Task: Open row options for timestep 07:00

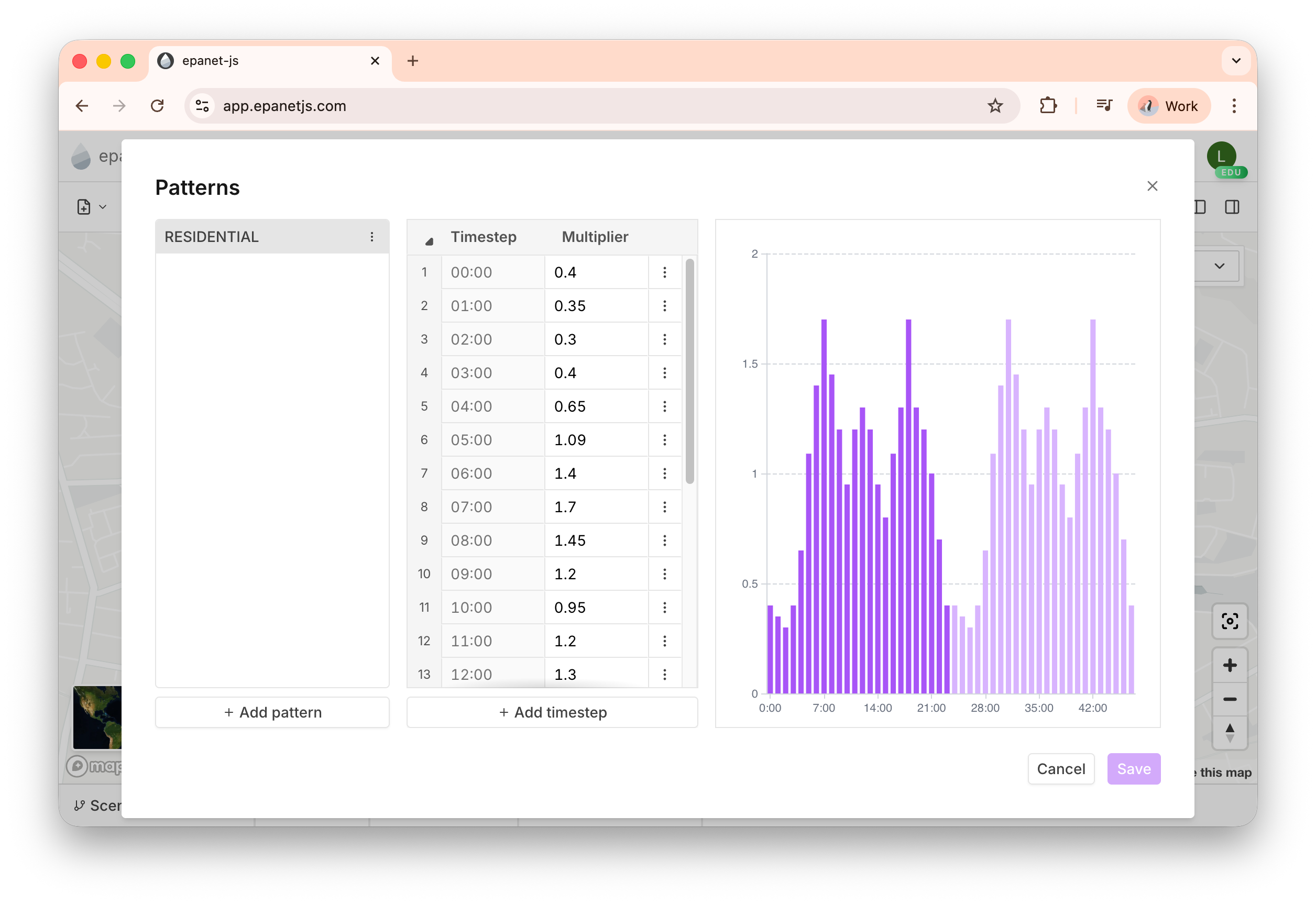Action: 664,507
